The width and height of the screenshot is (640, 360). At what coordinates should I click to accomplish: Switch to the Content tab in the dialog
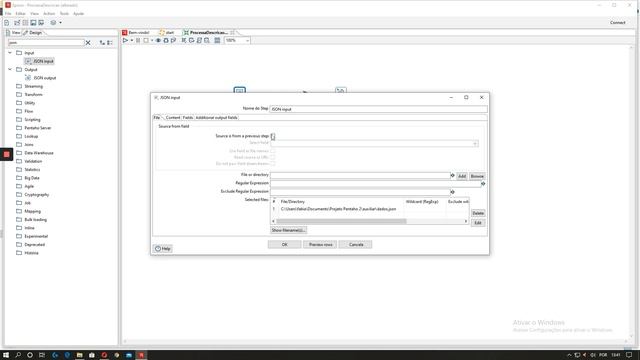[173, 118]
